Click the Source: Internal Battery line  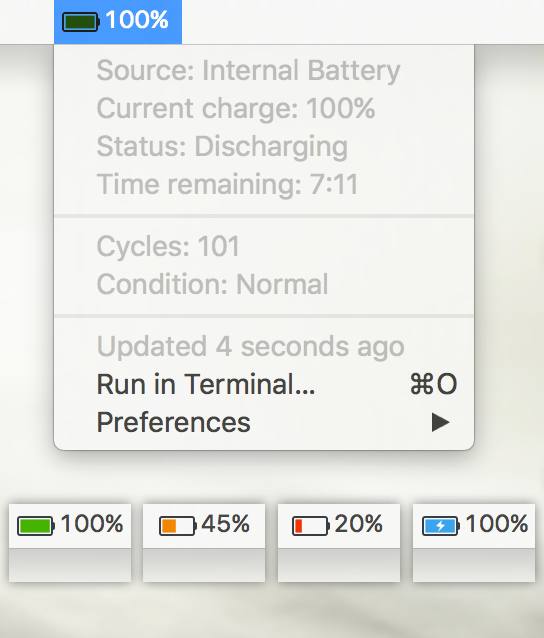[x=249, y=71]
